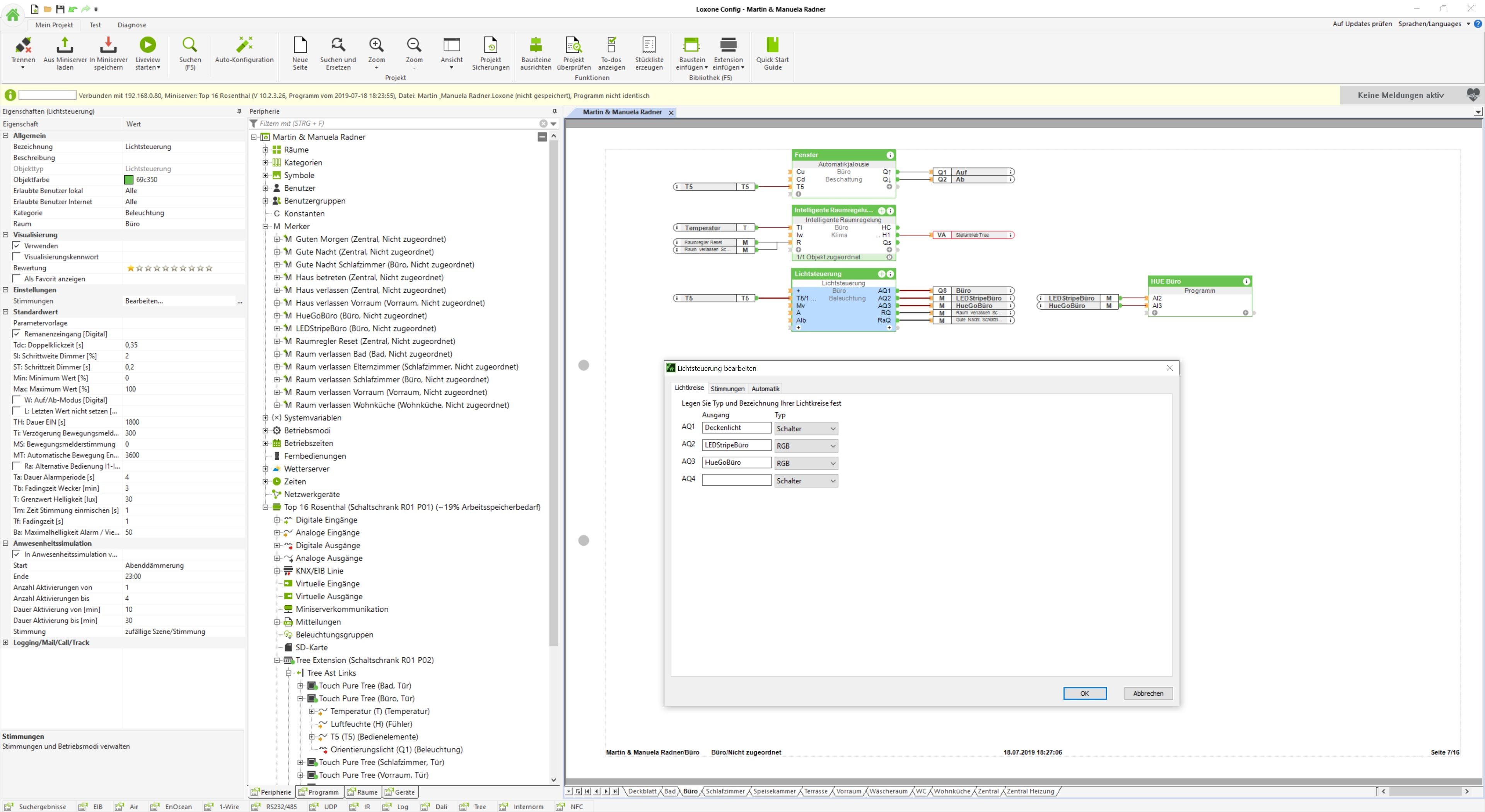Enable Als Favorit anzeigen checkbox
Viewport: 1485px width, 812px height.
17,279
